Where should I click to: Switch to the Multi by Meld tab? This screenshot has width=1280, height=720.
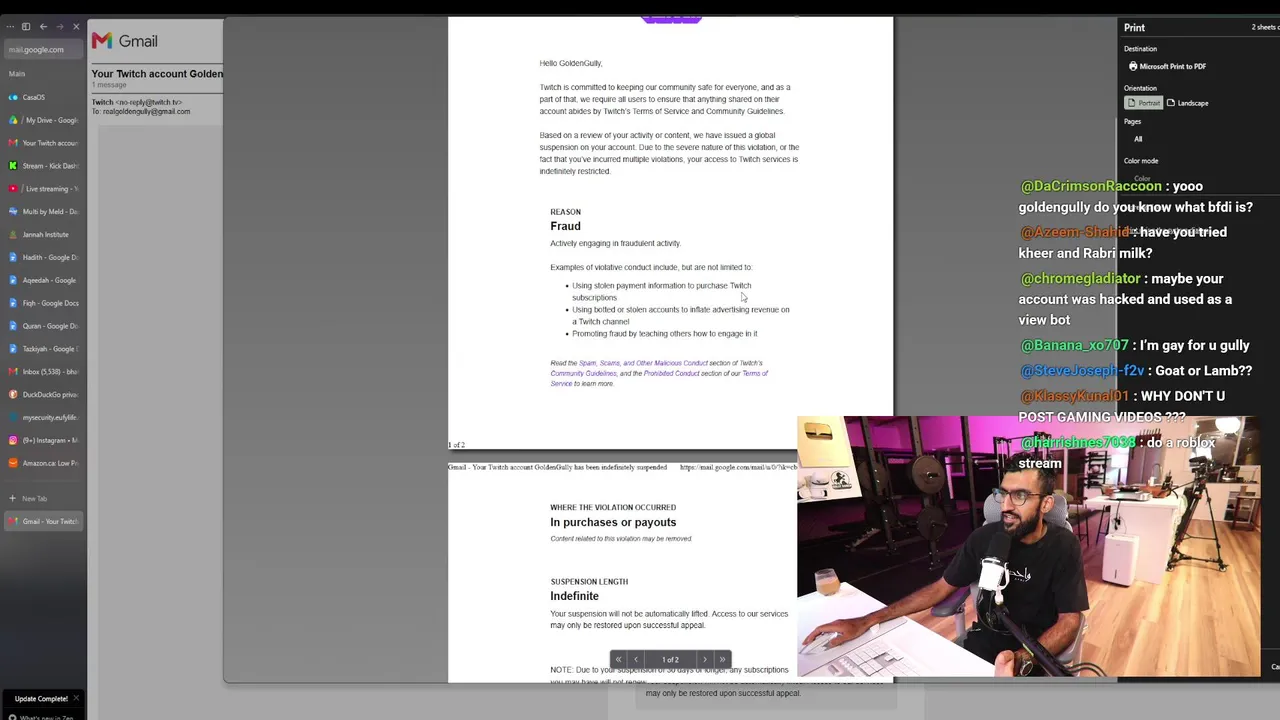(43, 212)
